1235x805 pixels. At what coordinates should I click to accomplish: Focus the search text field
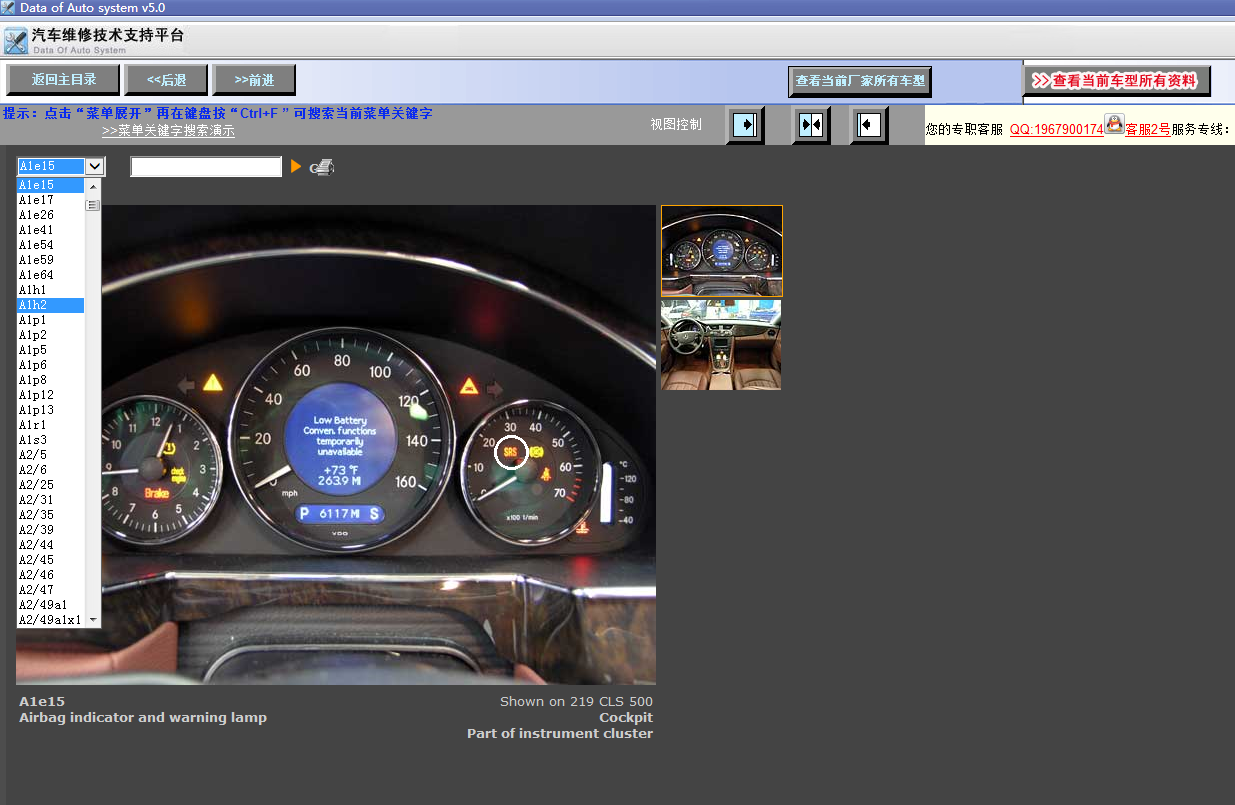pyautogui.click(x=206, y=167)
